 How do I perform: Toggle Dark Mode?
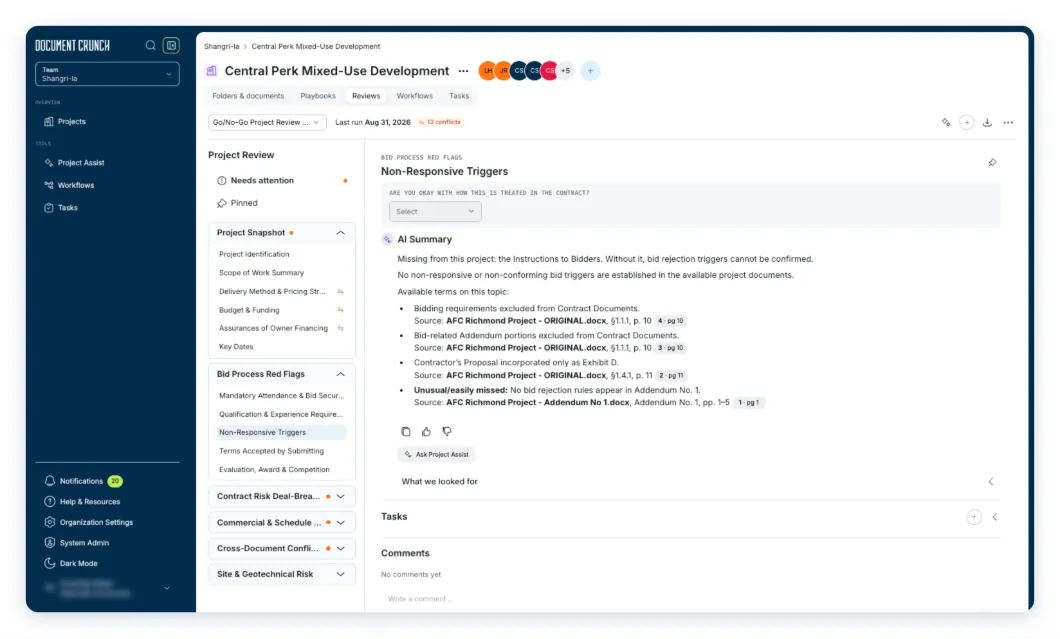[78, 563]
